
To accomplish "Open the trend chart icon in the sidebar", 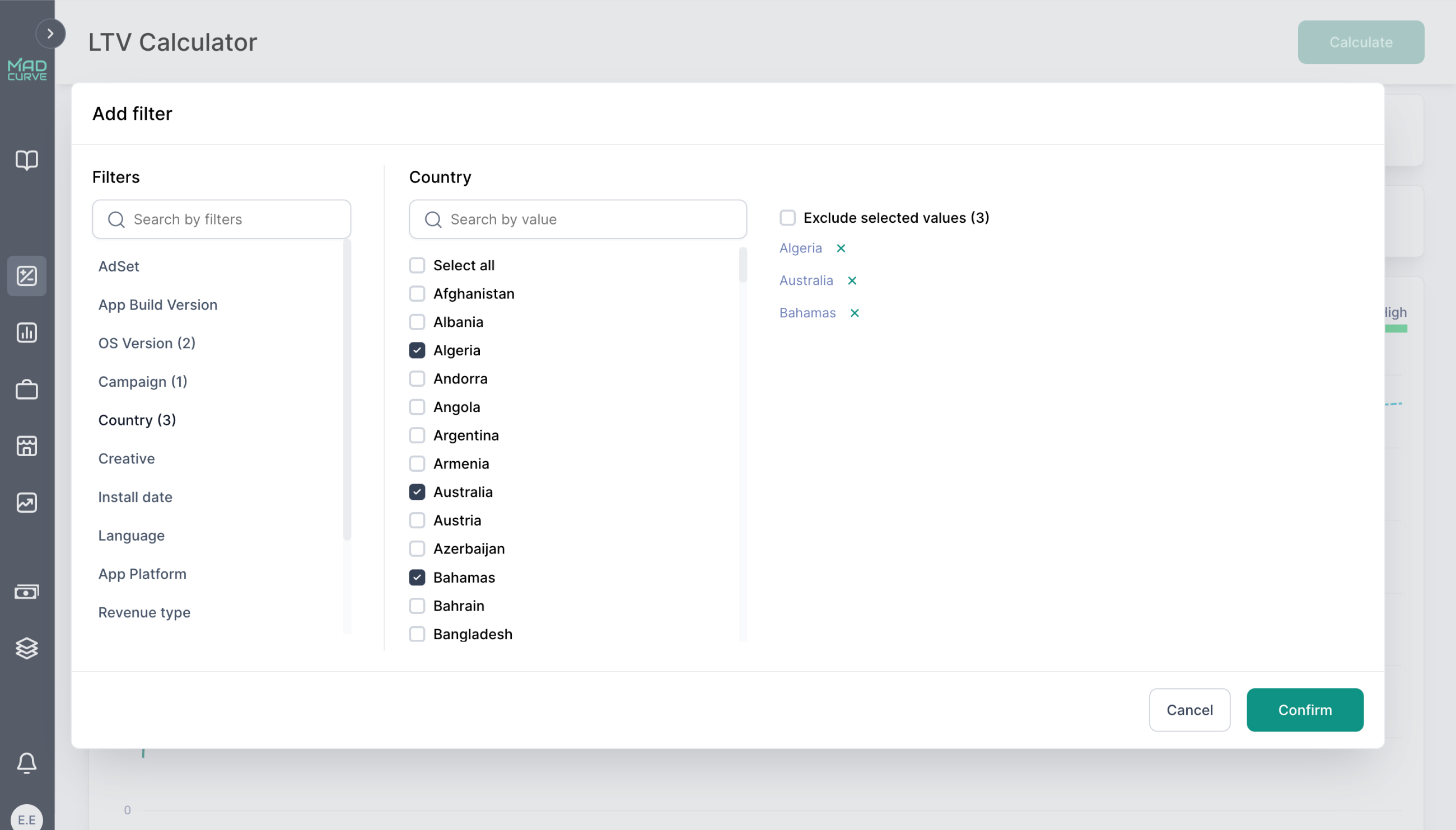I will click(x=27, y=503).
